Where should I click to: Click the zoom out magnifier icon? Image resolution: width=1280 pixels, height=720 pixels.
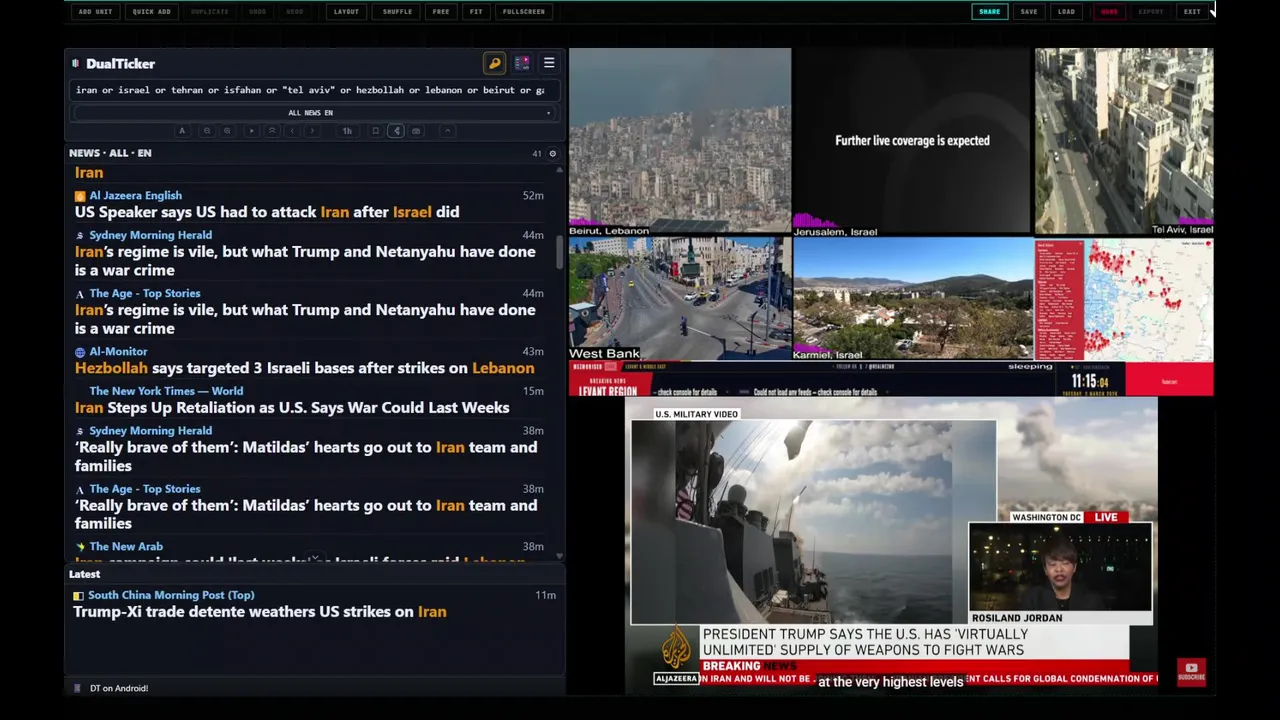click(207, 131)
